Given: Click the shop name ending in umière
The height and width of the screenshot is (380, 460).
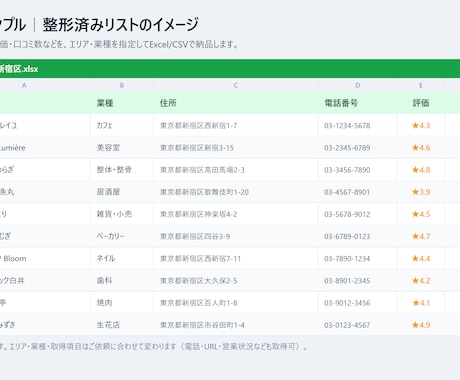Looking at the screenshot, I should 13,148.
